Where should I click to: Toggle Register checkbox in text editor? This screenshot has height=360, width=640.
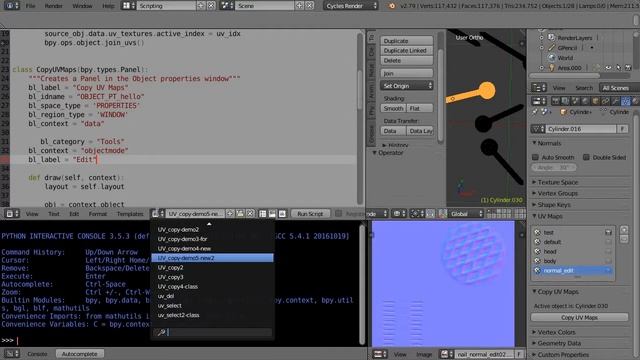(338, 213)
